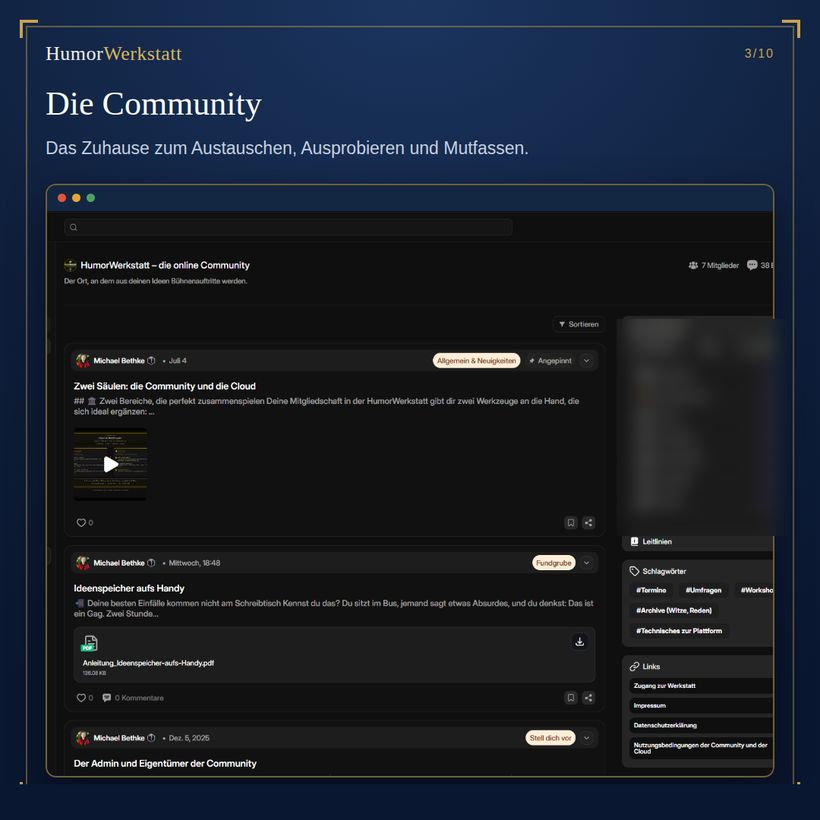Share the Ideenspeicher aufs Handy post
820x820 pixels.
[589, 698]
